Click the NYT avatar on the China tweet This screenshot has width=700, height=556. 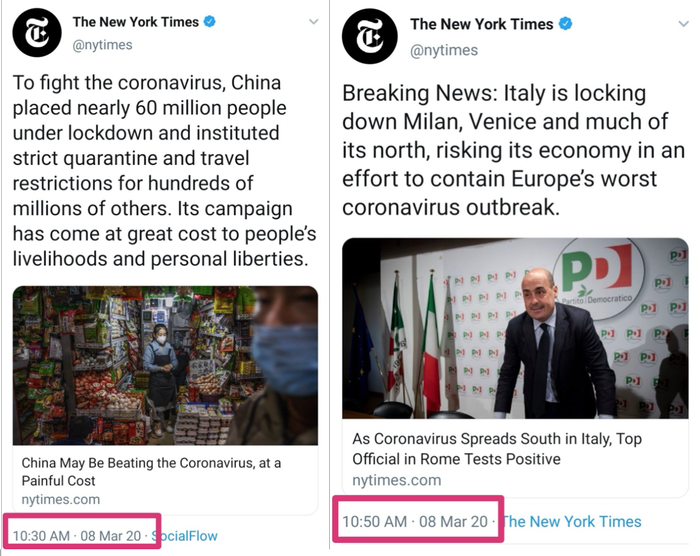coord(36,33)
